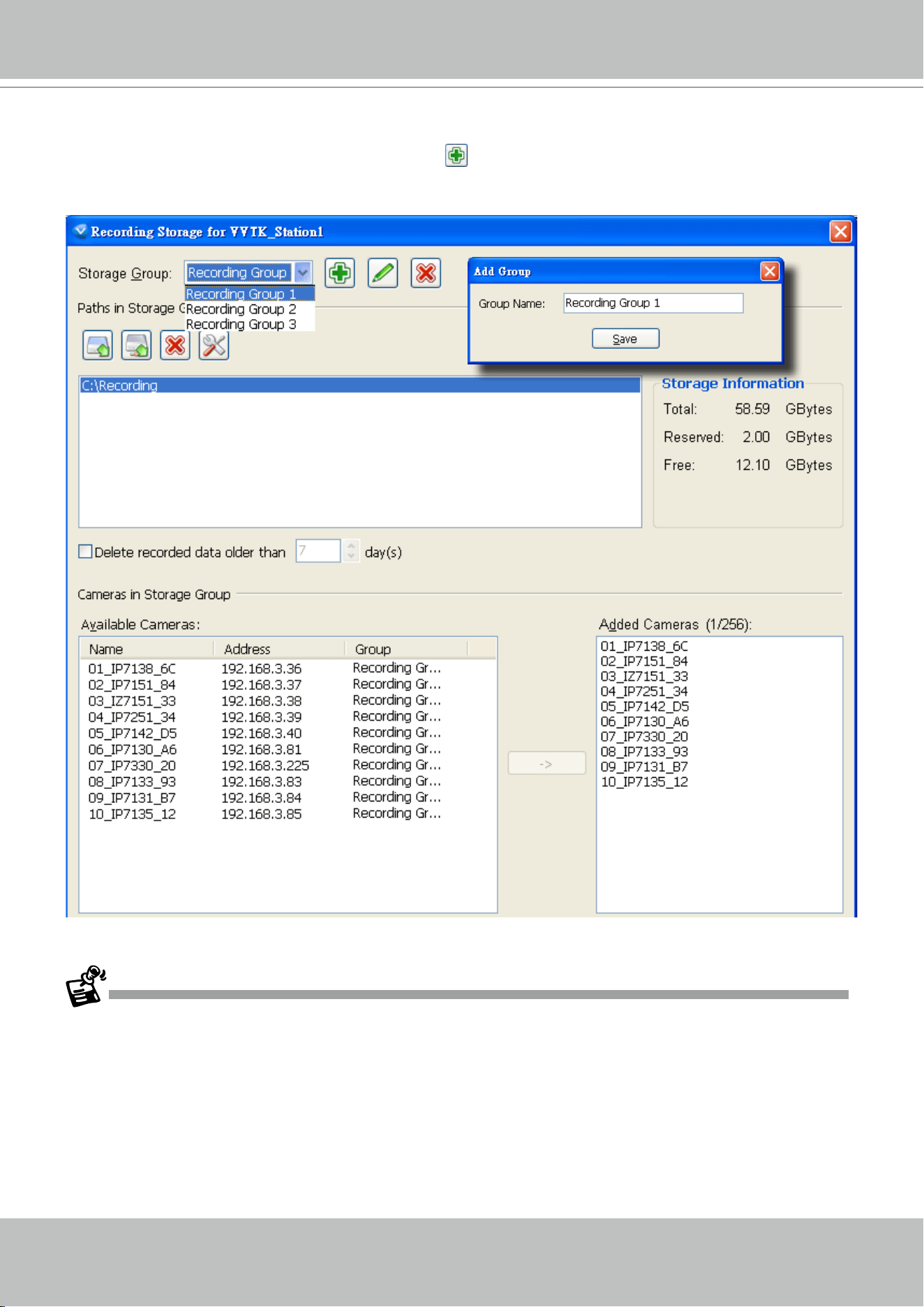This screenshot has height=1307, width=924.
Task: Decrease the days value with the down arrow
Action: pyautogui.click(x=351, y=556)
